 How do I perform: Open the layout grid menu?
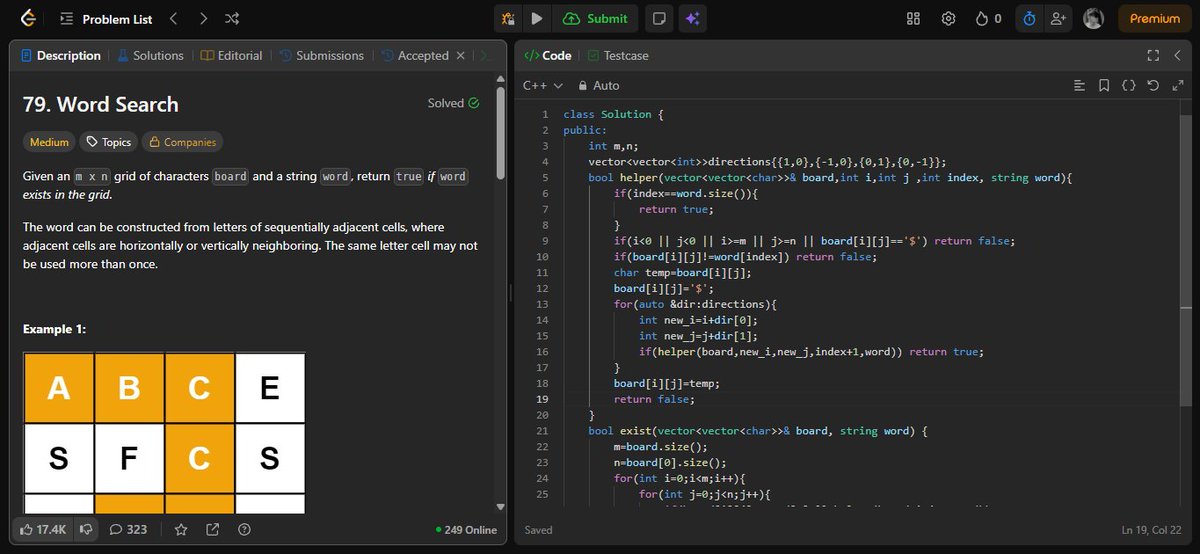[913, 18]
